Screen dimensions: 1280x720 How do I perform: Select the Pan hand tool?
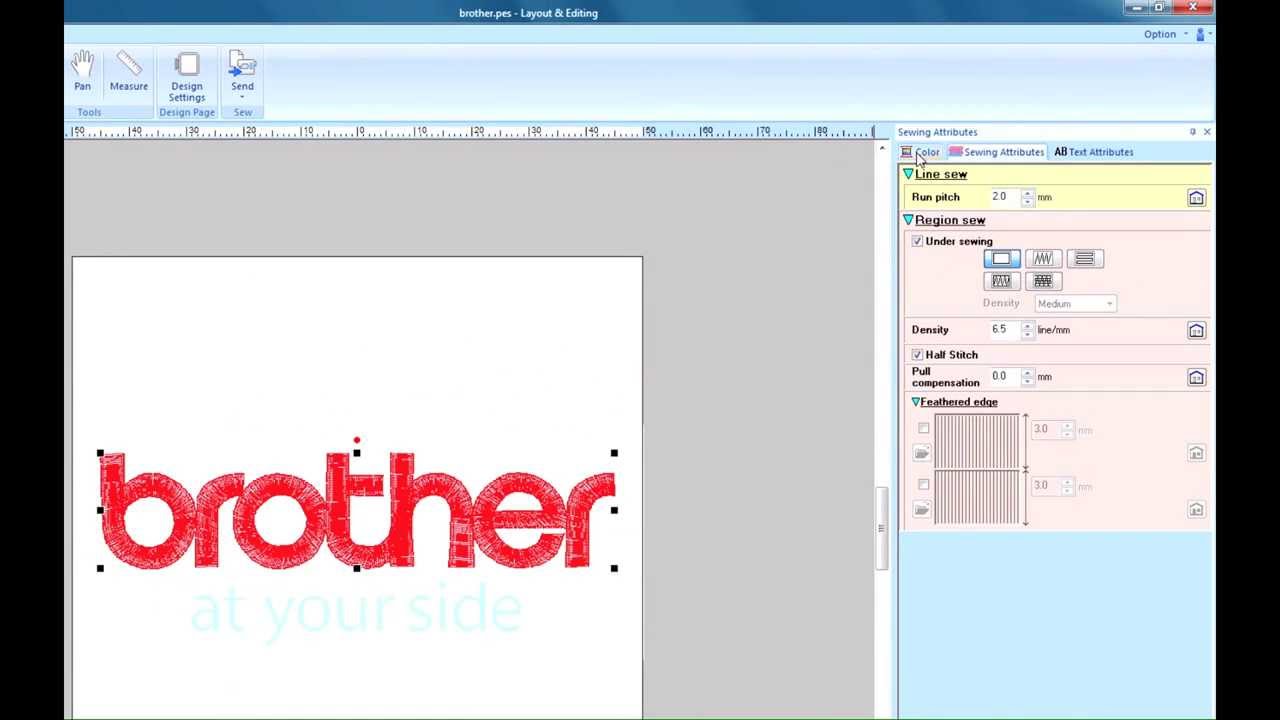[x=82, y=72]
